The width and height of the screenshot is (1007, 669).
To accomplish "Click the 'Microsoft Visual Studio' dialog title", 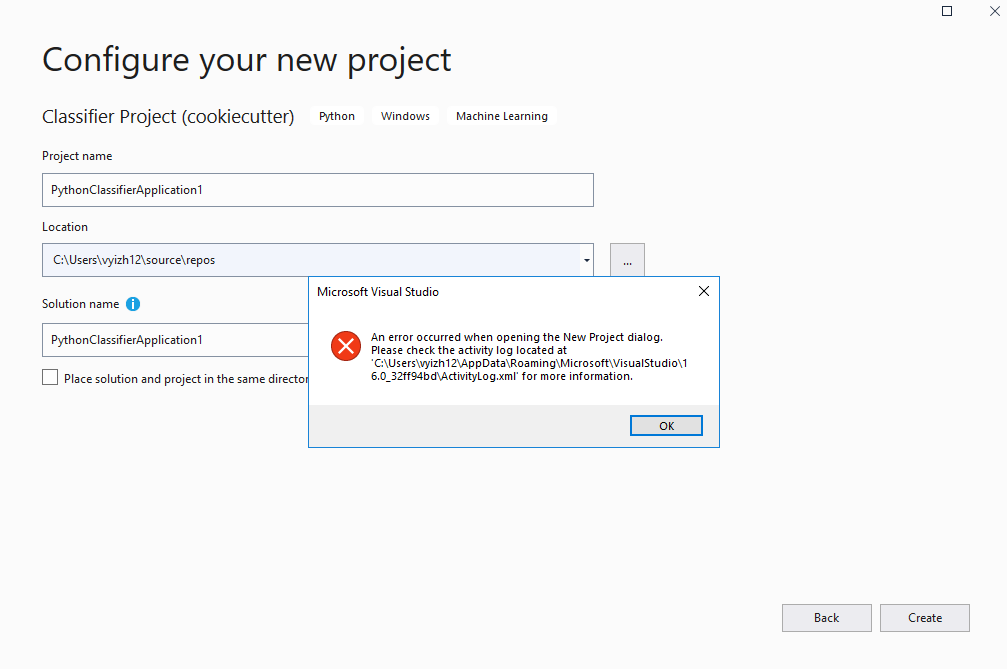I will 378,292.
